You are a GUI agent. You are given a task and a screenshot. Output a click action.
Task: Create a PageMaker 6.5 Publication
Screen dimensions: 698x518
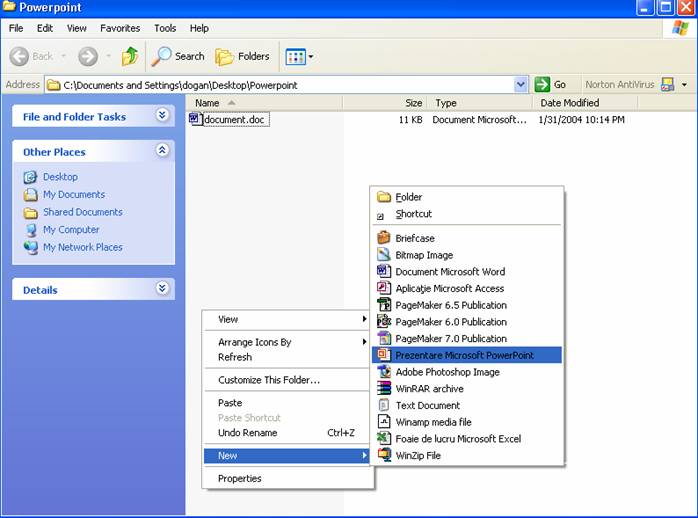coord(467,305)
